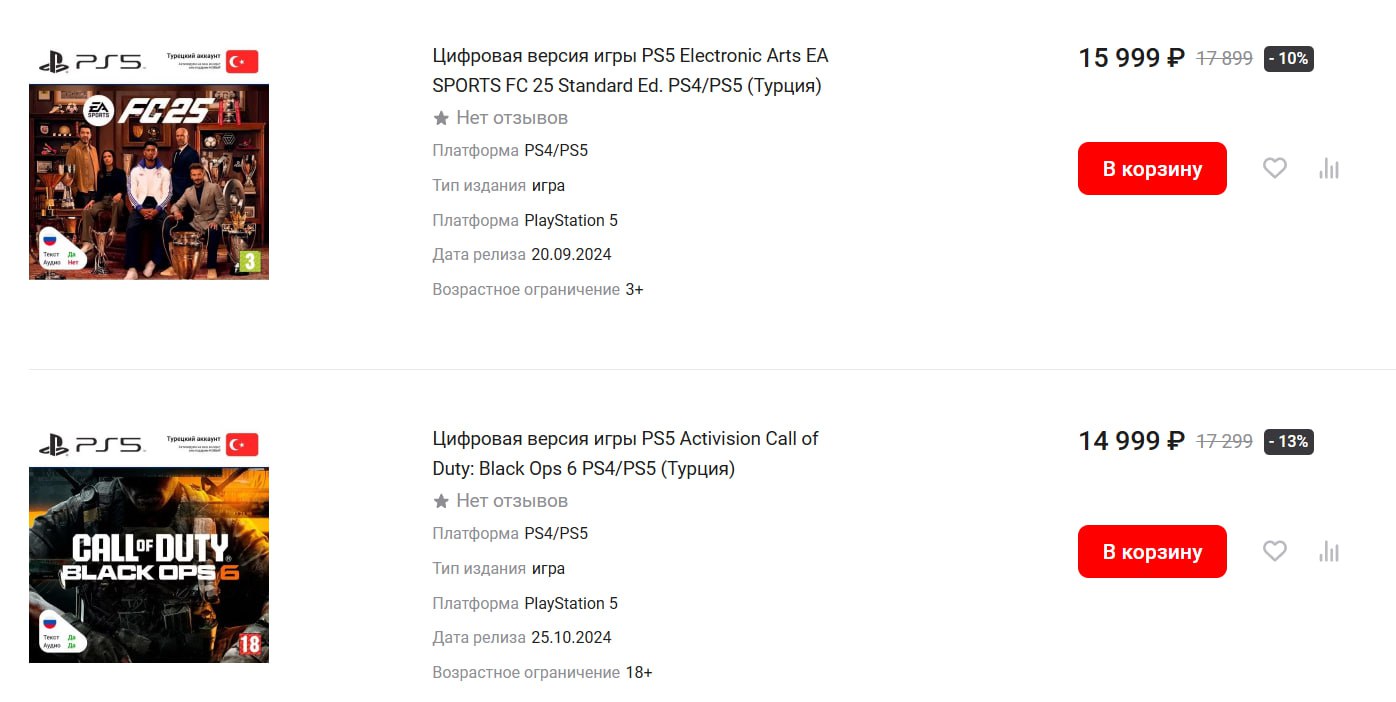The image size is (1396, 702).
Task: Add EA SPORTS FC 25 to favorites
Action: coord(1274,169)
